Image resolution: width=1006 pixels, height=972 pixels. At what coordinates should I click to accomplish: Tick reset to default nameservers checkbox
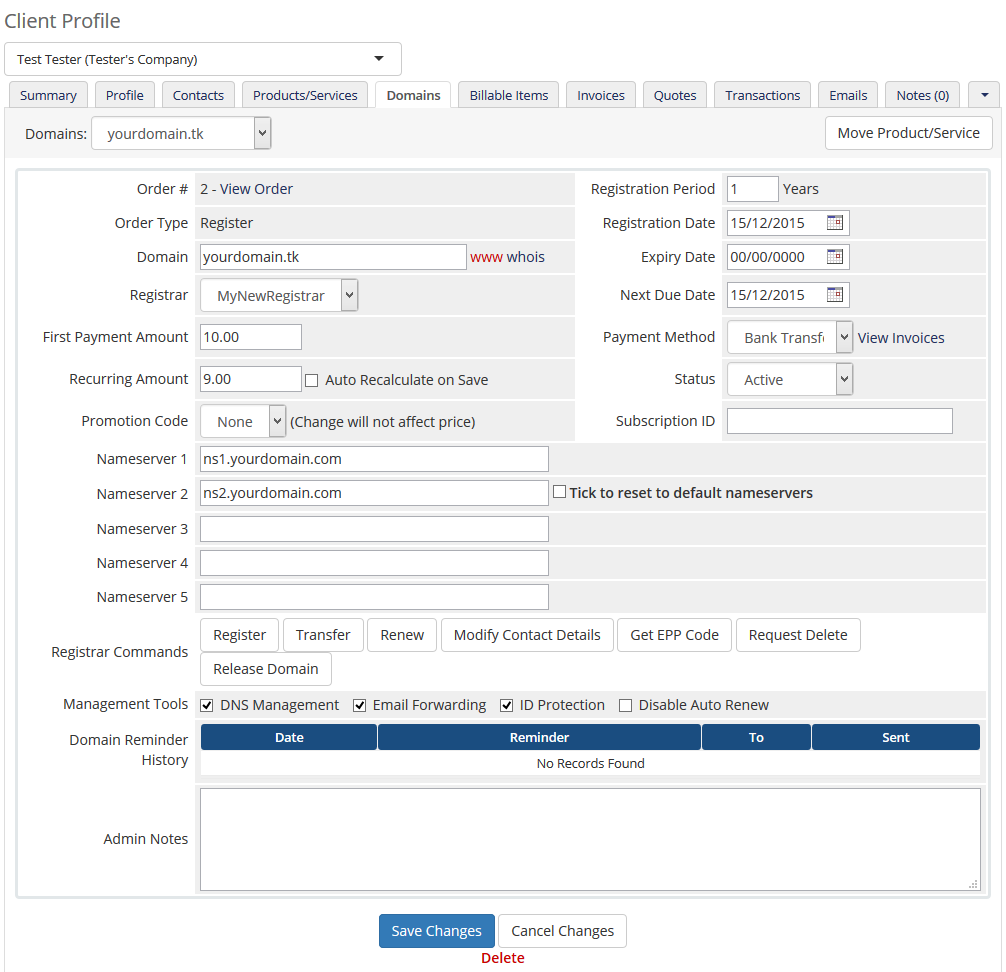coord(559,491)
